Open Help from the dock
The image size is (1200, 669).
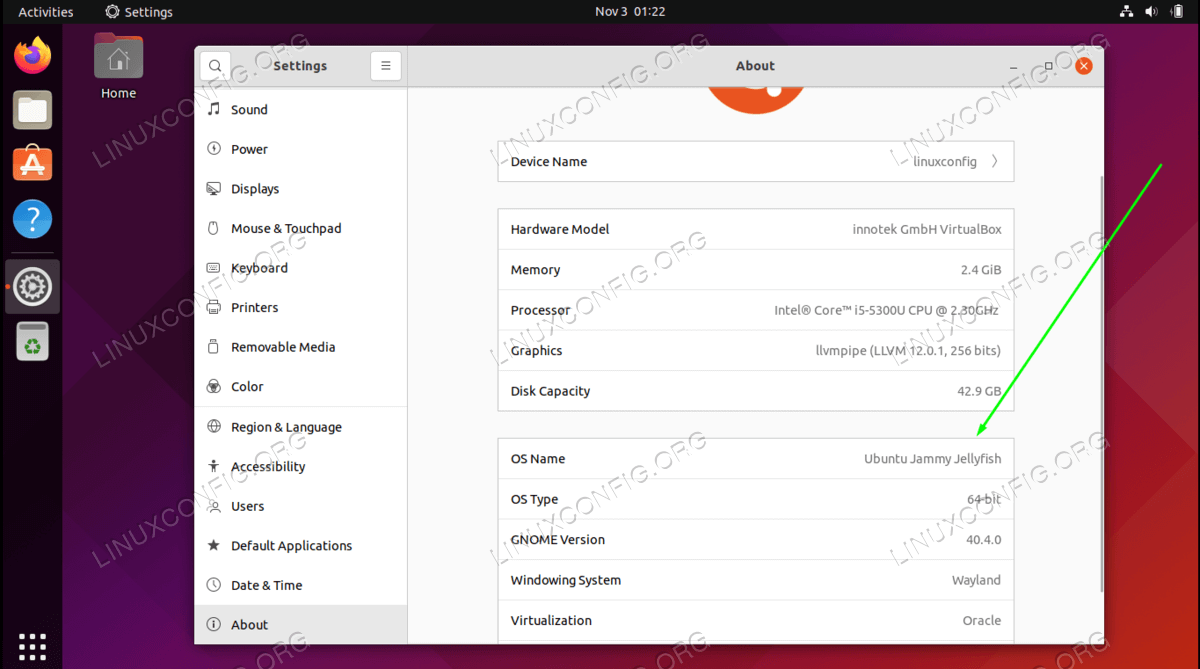point(32,219)
